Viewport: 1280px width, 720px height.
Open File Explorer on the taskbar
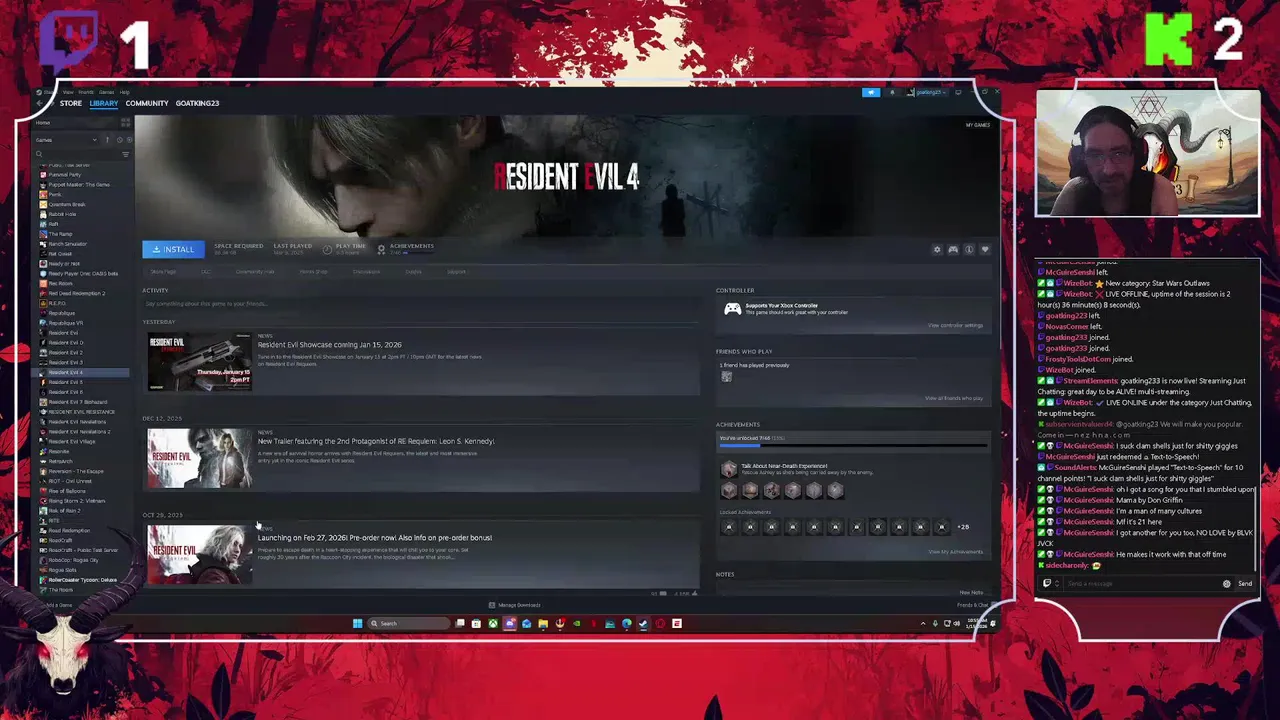click(x=543, y=623)
